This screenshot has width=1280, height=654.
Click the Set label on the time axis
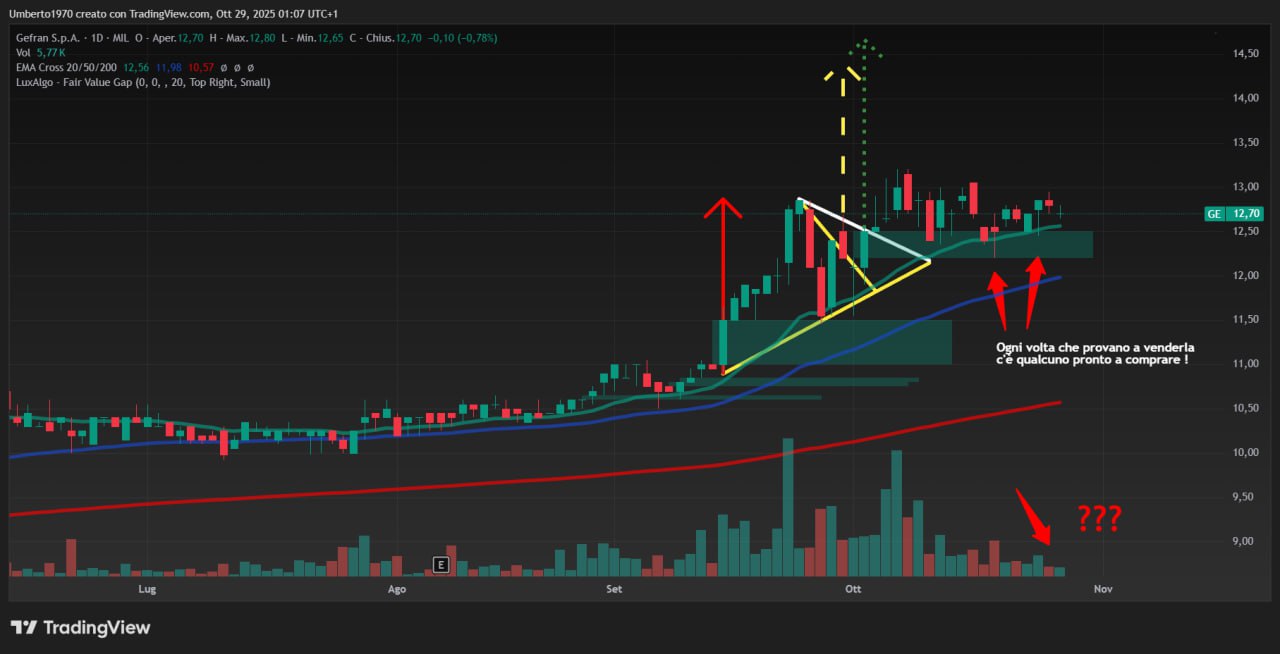[614, 590]
